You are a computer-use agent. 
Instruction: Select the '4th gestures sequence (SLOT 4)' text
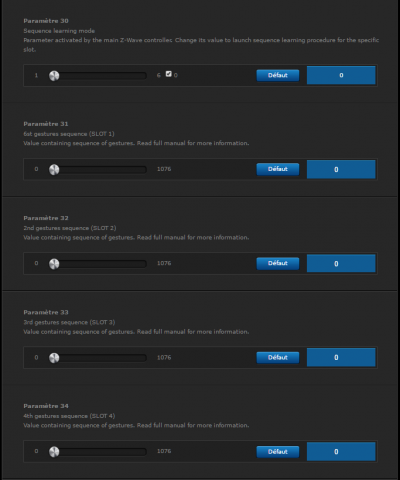click(x=69, y=416)
